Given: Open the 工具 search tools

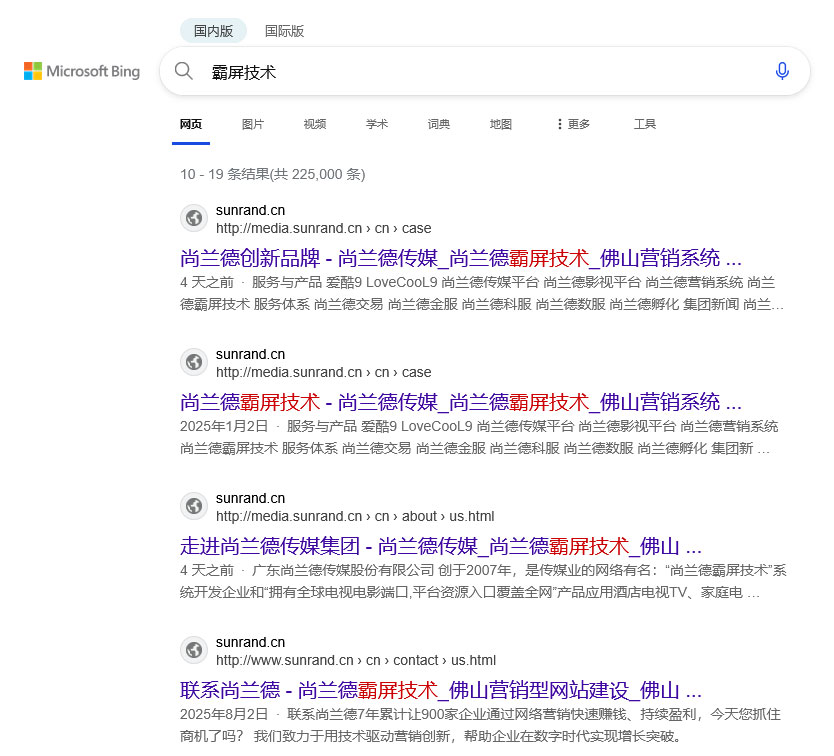Looking at the screenshot, I should pyautogui.click(x=645, y=124).
